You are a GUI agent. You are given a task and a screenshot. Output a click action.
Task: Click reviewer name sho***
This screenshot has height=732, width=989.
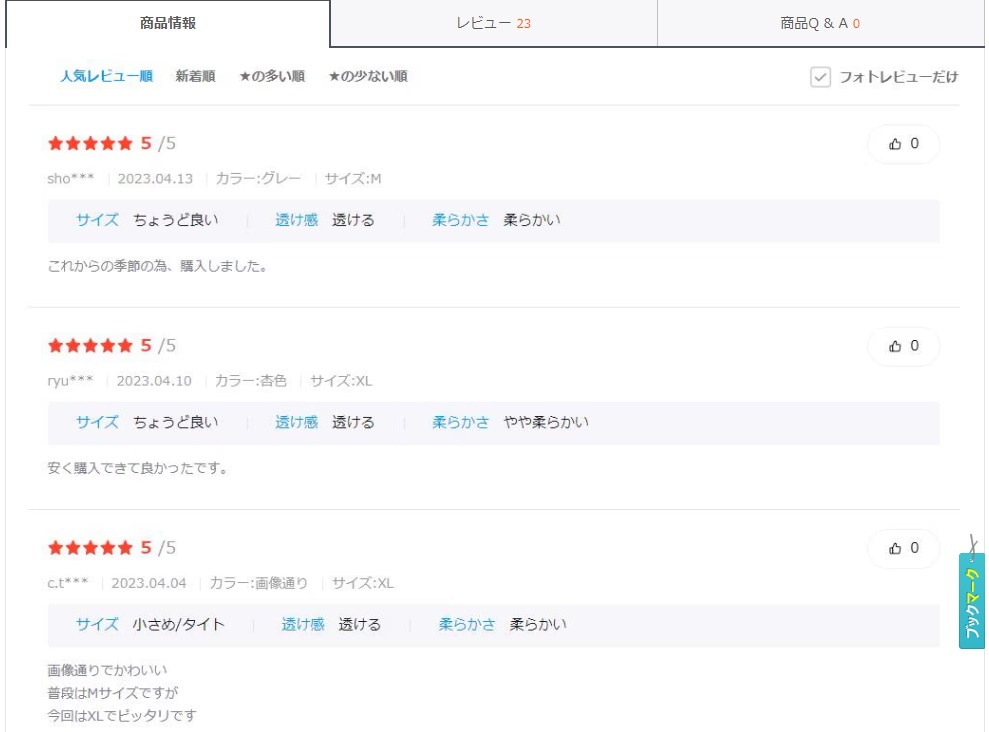72,179
